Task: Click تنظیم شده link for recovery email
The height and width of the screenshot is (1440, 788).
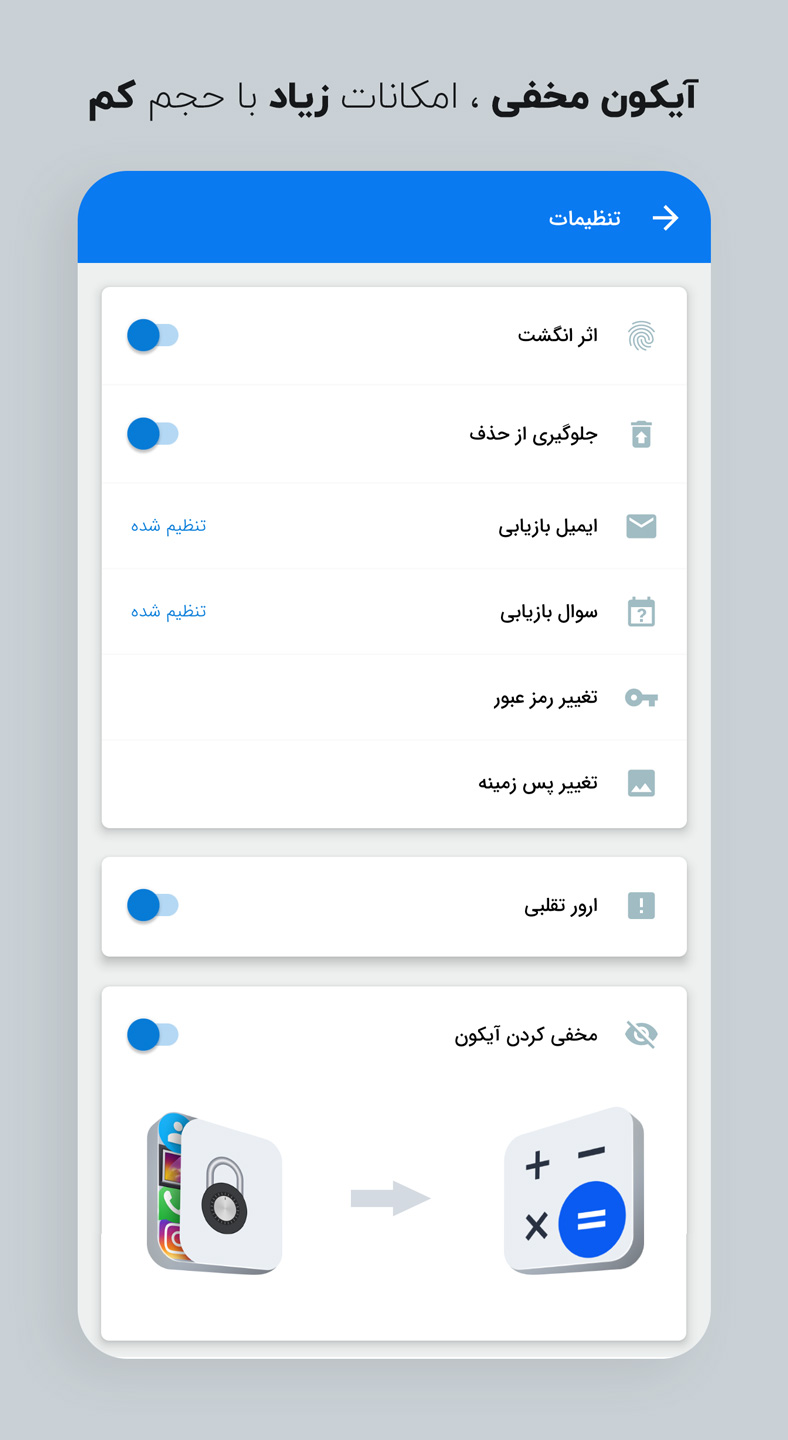Action: click(168, 526)
